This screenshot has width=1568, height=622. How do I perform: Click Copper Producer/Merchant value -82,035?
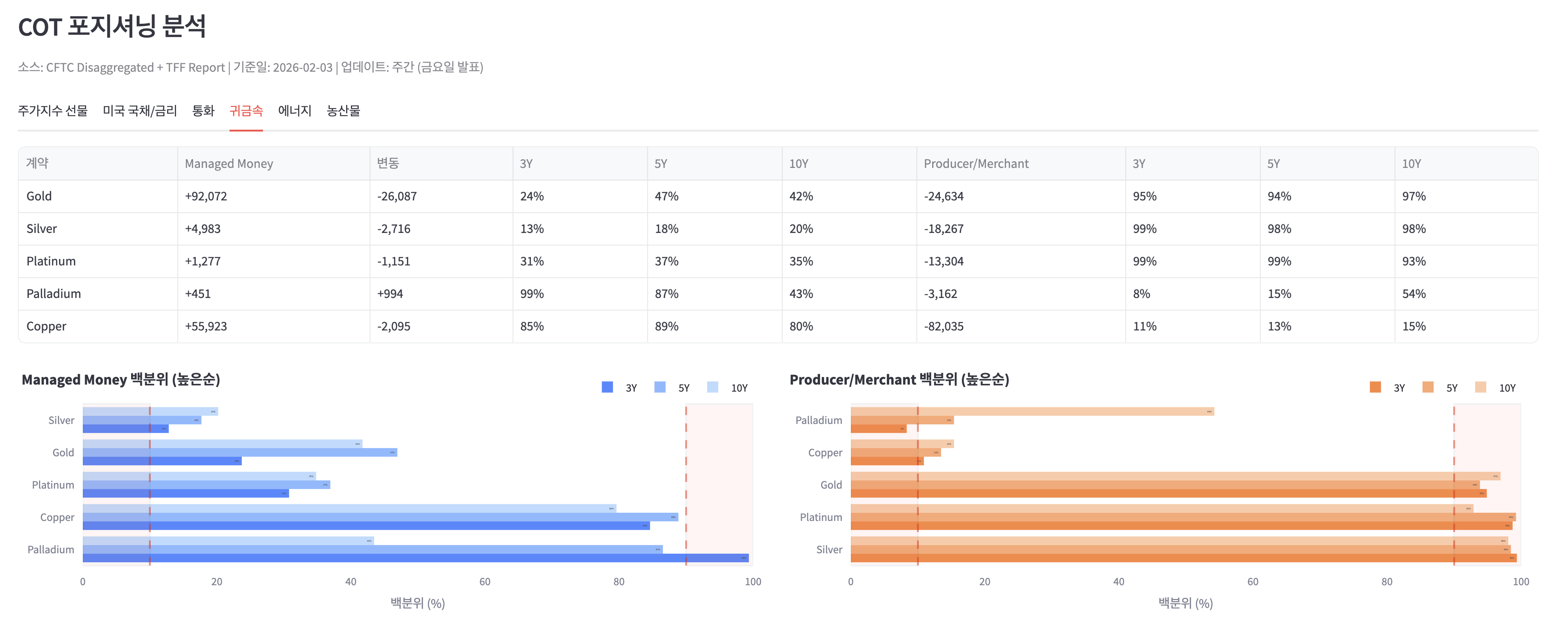tap(943, 327)
